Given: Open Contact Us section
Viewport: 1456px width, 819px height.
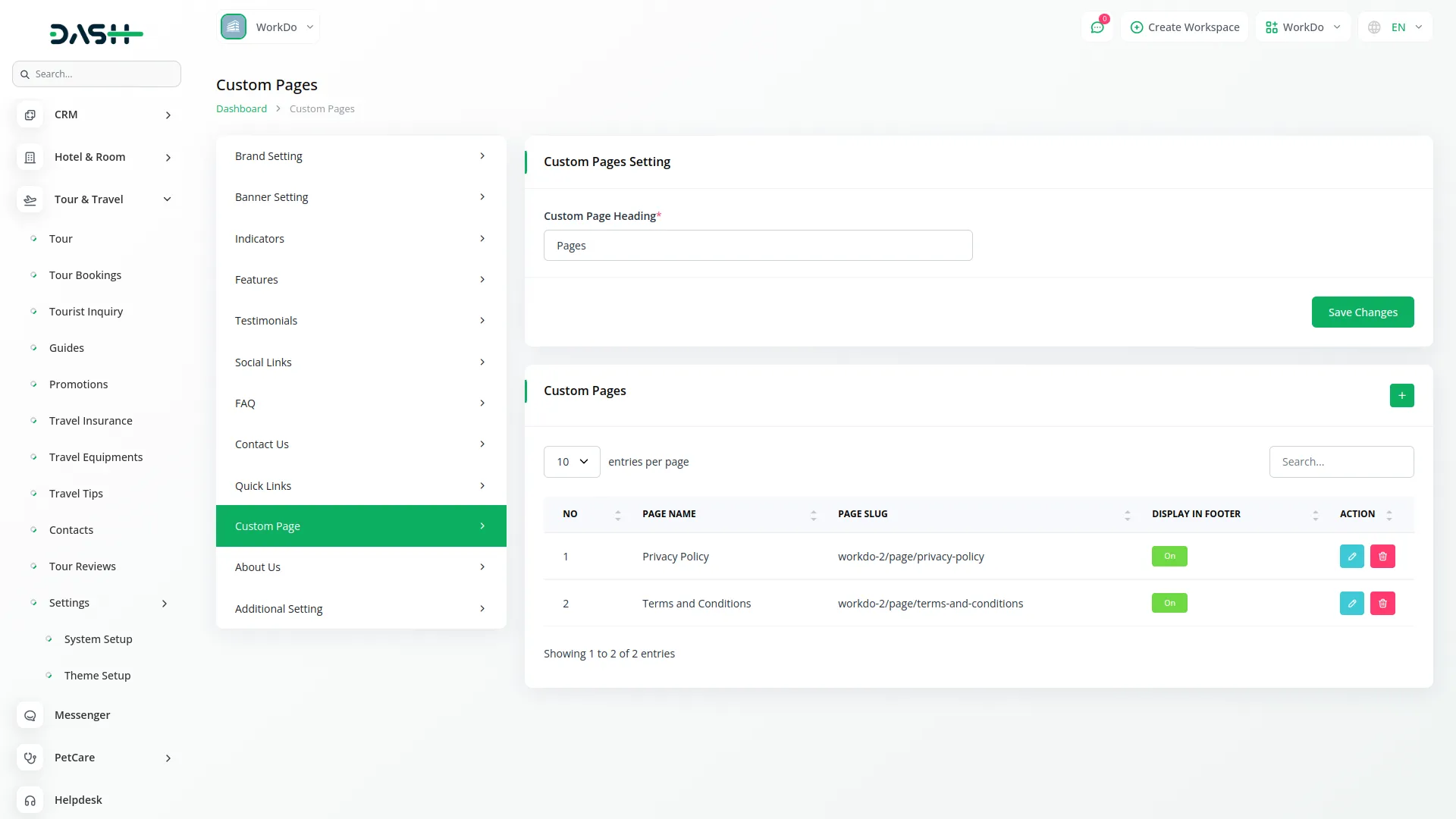Looking at the screenshot, I should (361, 444).
